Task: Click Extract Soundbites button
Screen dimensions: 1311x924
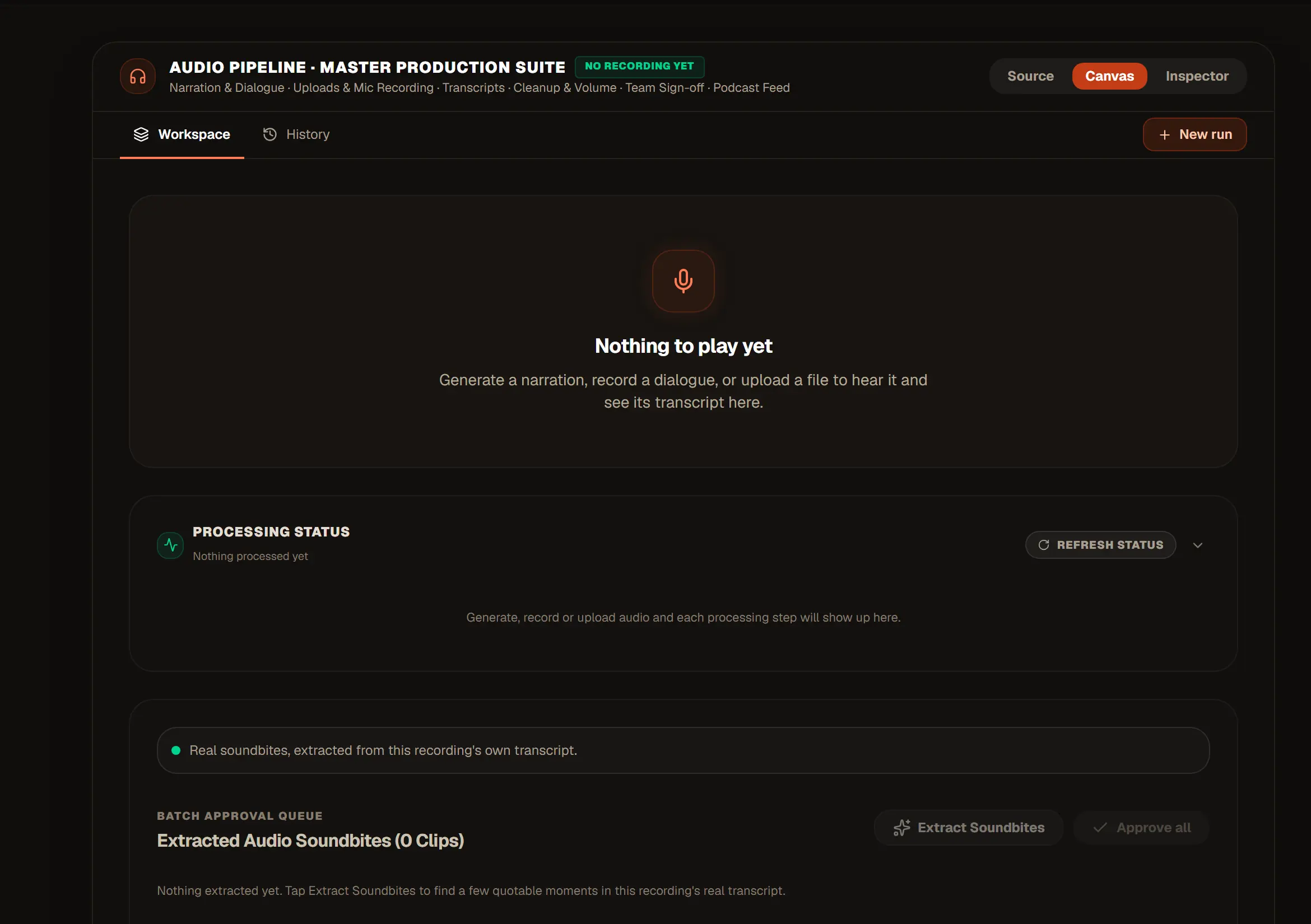Action: click(x=969, y=828)
